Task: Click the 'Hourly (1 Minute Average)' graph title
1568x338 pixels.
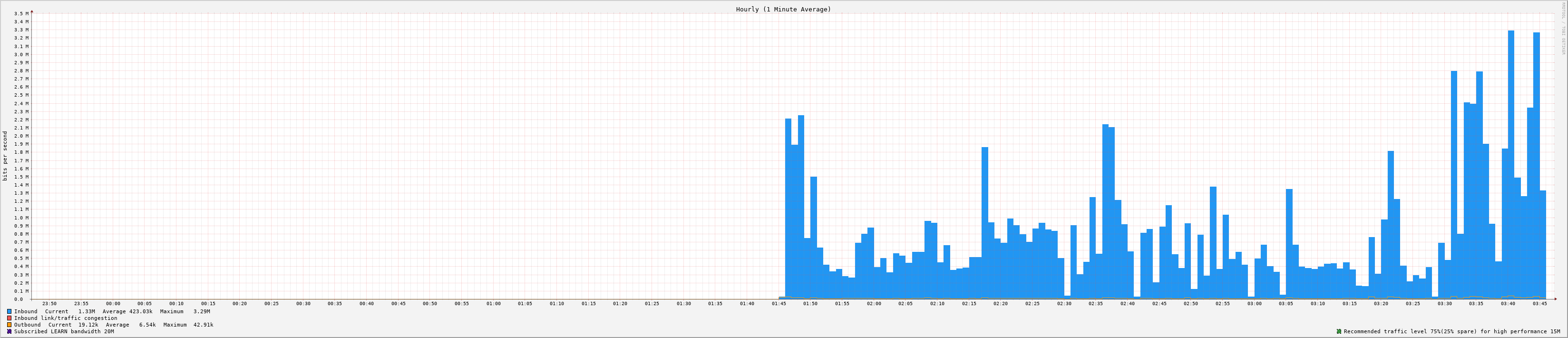Action: [x=783, y=9]
